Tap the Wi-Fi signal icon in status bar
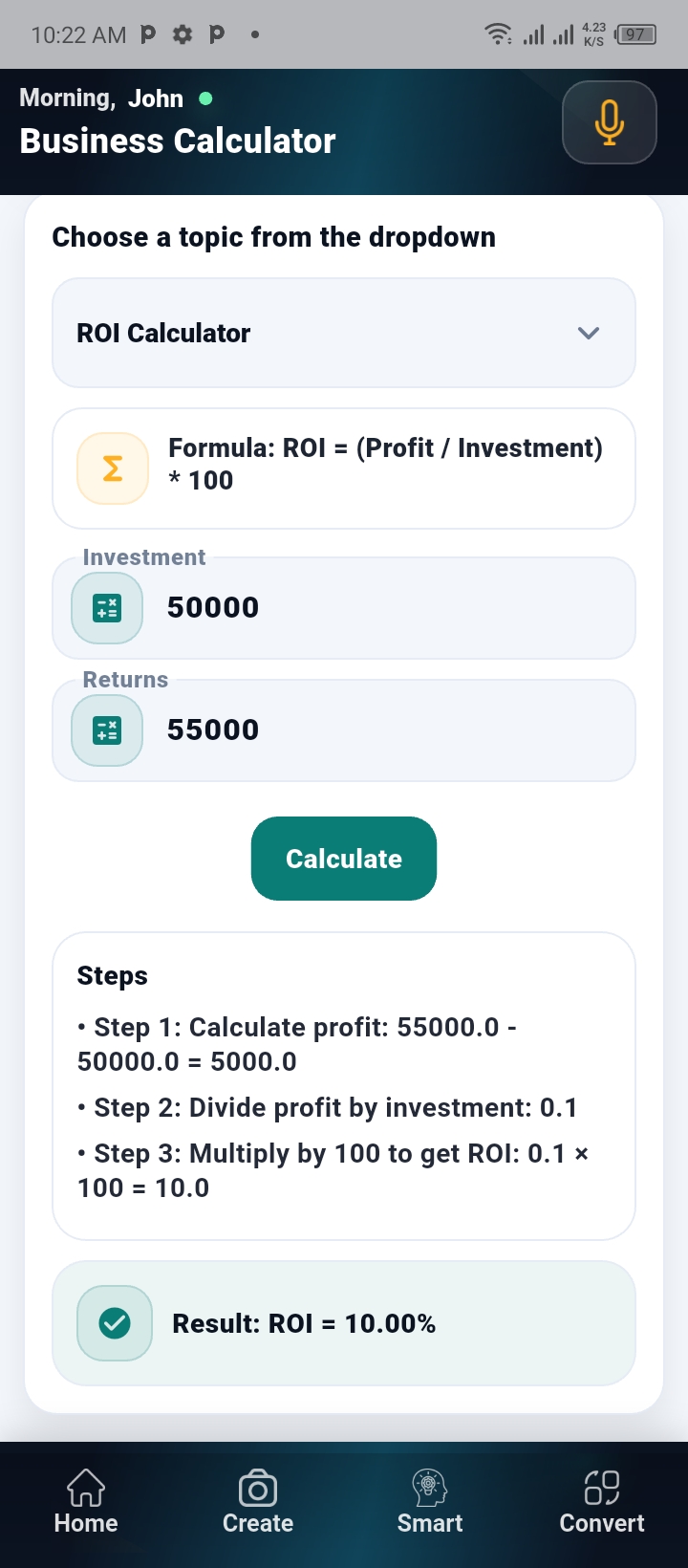688x1568 pixels. pyautogui.click(x=498, y=34)
